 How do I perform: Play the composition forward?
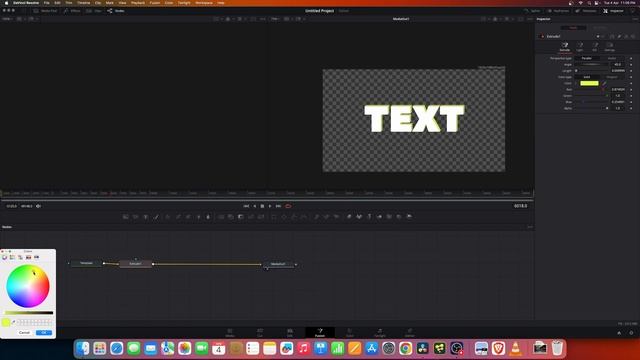pos(270,206)
